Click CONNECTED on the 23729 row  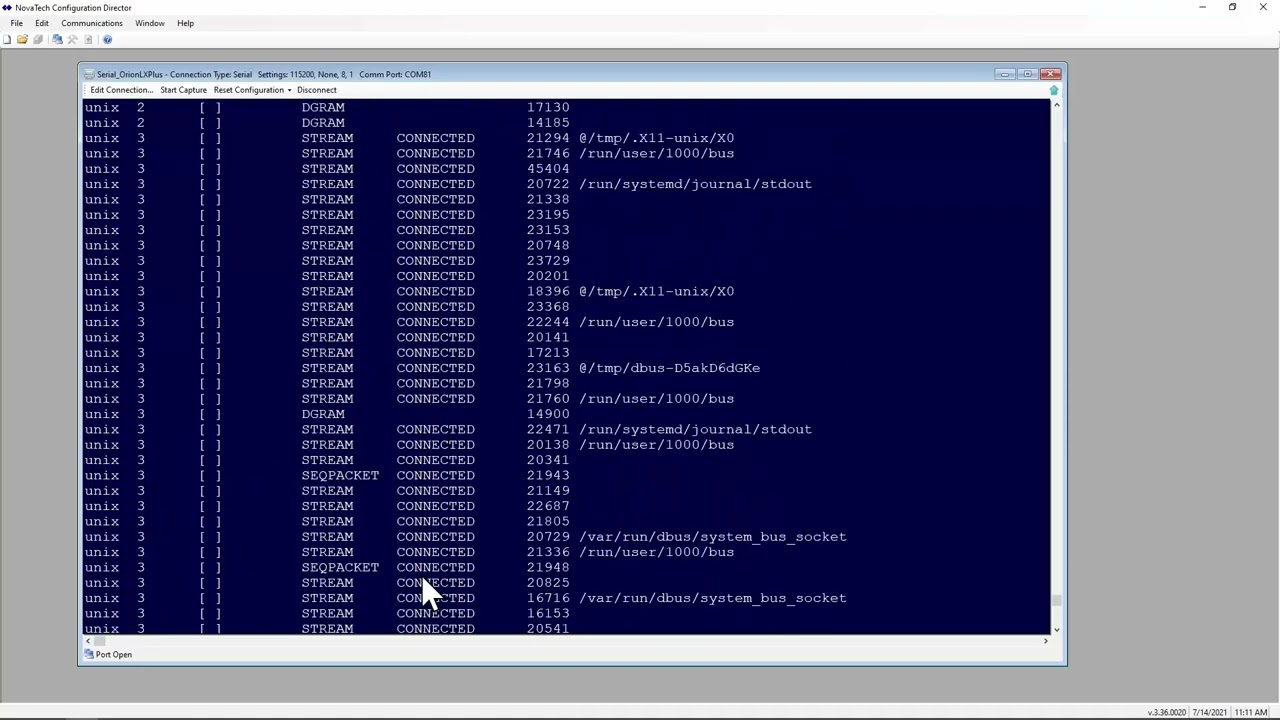(435, 261)
